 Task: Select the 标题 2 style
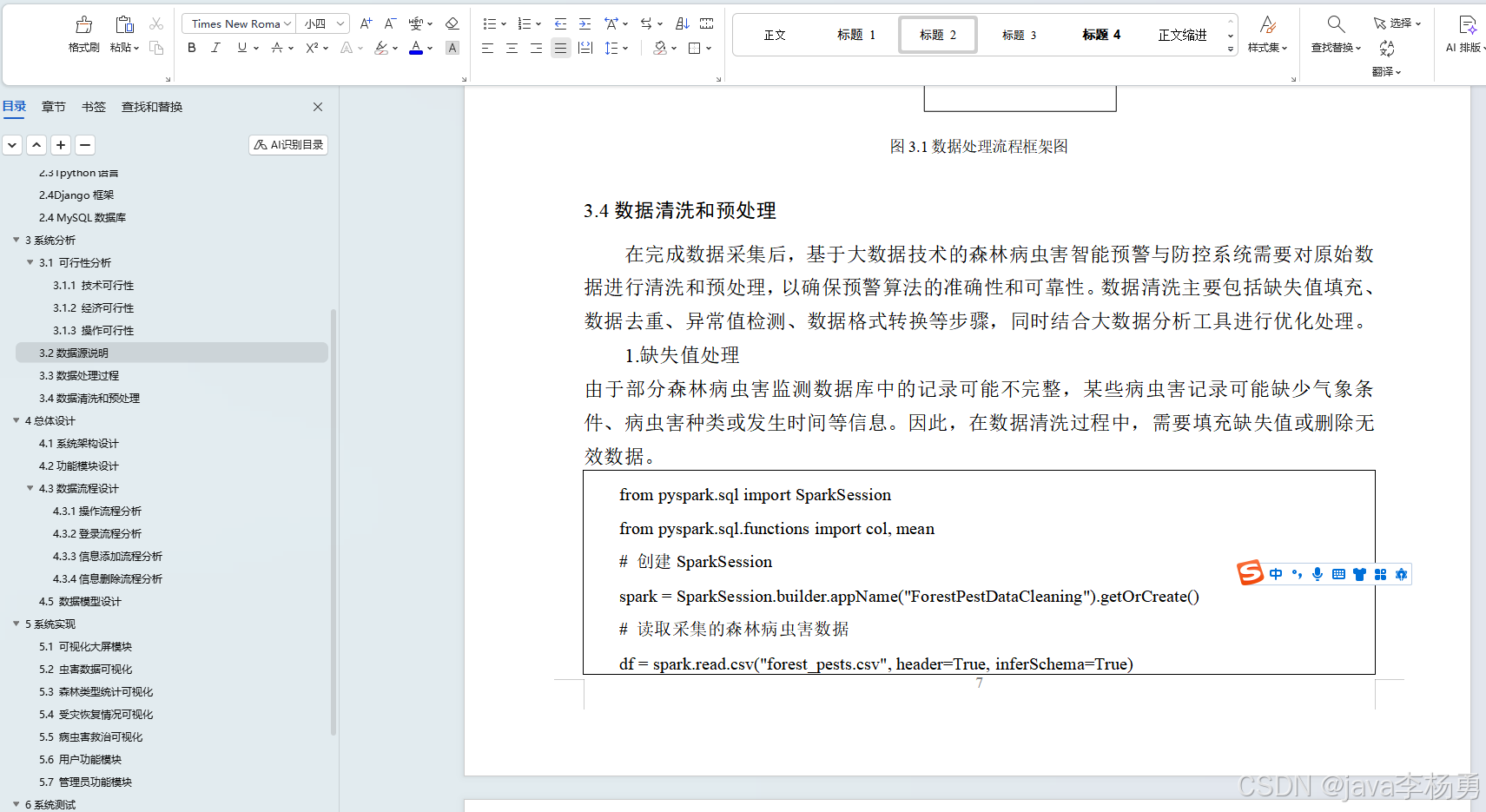tap(938, 35)
